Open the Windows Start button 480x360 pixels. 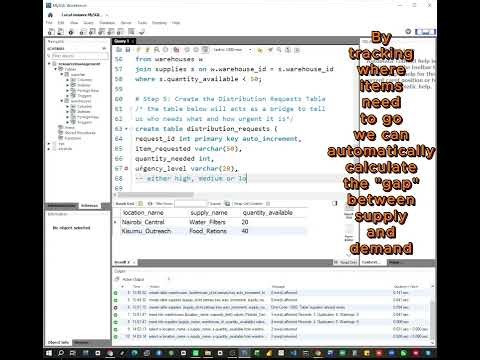[49, 353]
